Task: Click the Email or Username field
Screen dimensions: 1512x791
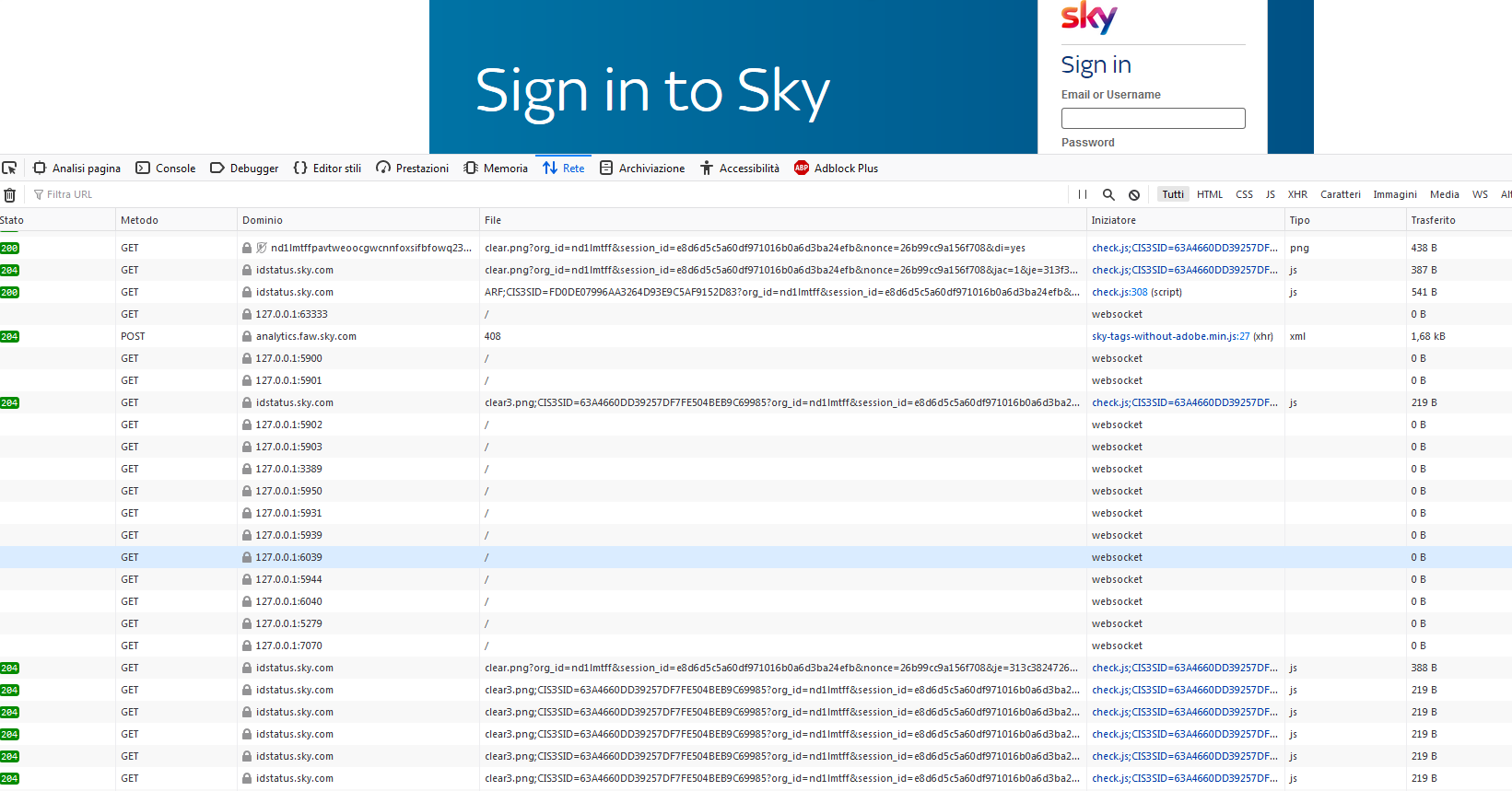Action: (x=1153, y=118)
